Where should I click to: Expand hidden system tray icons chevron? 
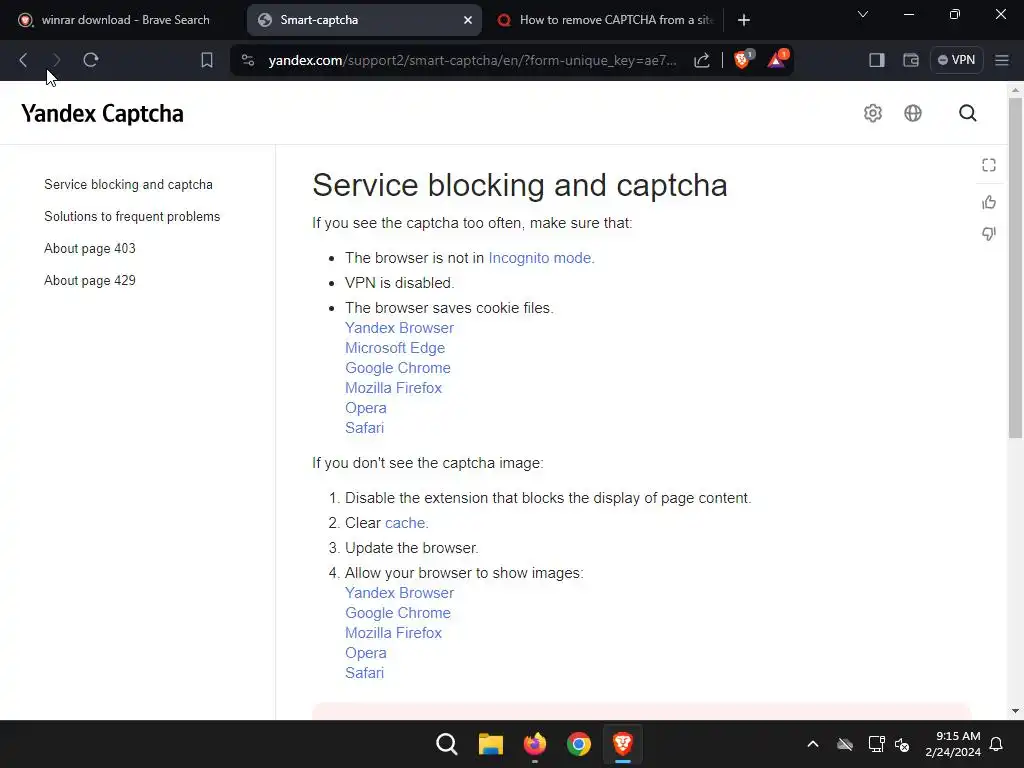pos(812,744)
